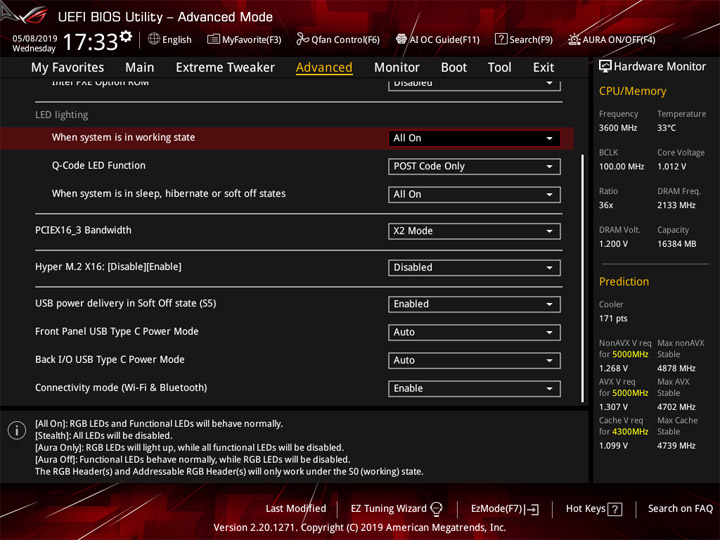Click the 3600 MHz frequency value
The width and height of the screenshot is (720, 540).
(x=618, y=128)
